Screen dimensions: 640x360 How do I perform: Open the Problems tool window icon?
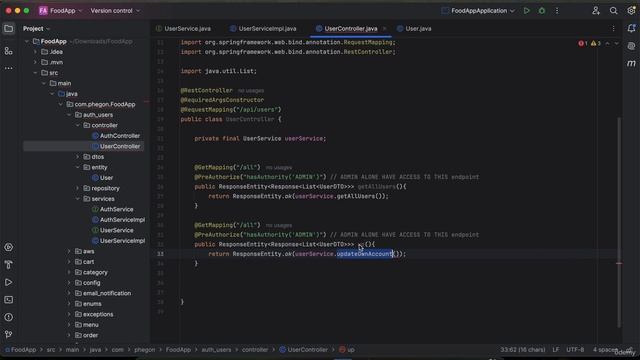(x=8, y=317)
